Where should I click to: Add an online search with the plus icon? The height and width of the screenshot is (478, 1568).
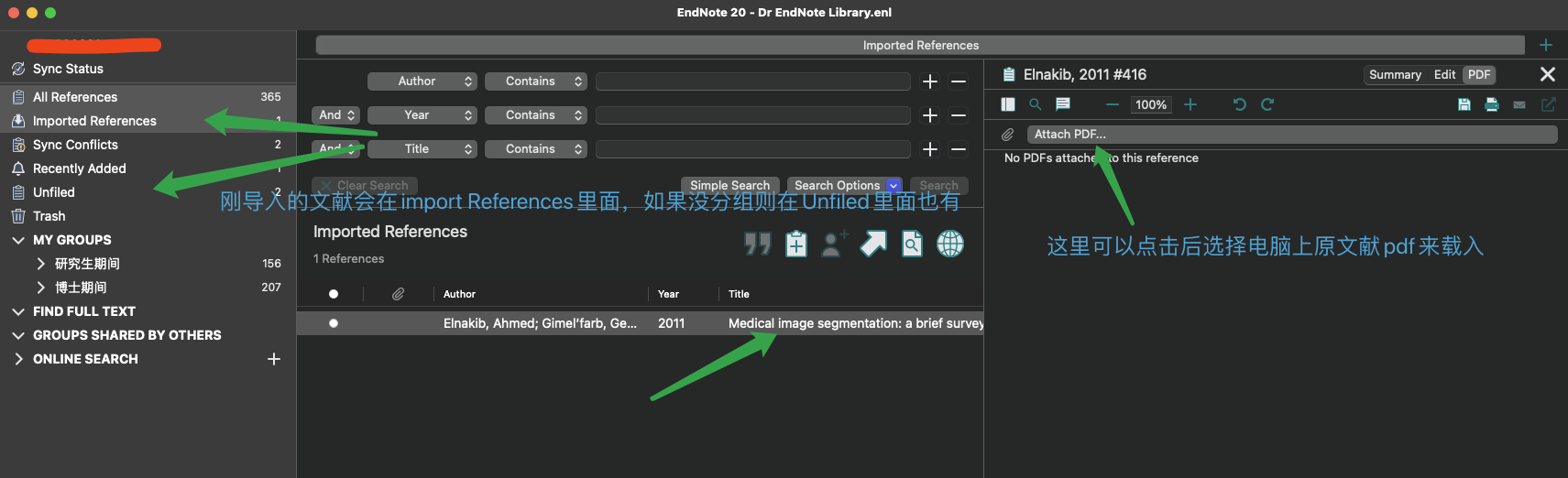(x=273, y=359)
